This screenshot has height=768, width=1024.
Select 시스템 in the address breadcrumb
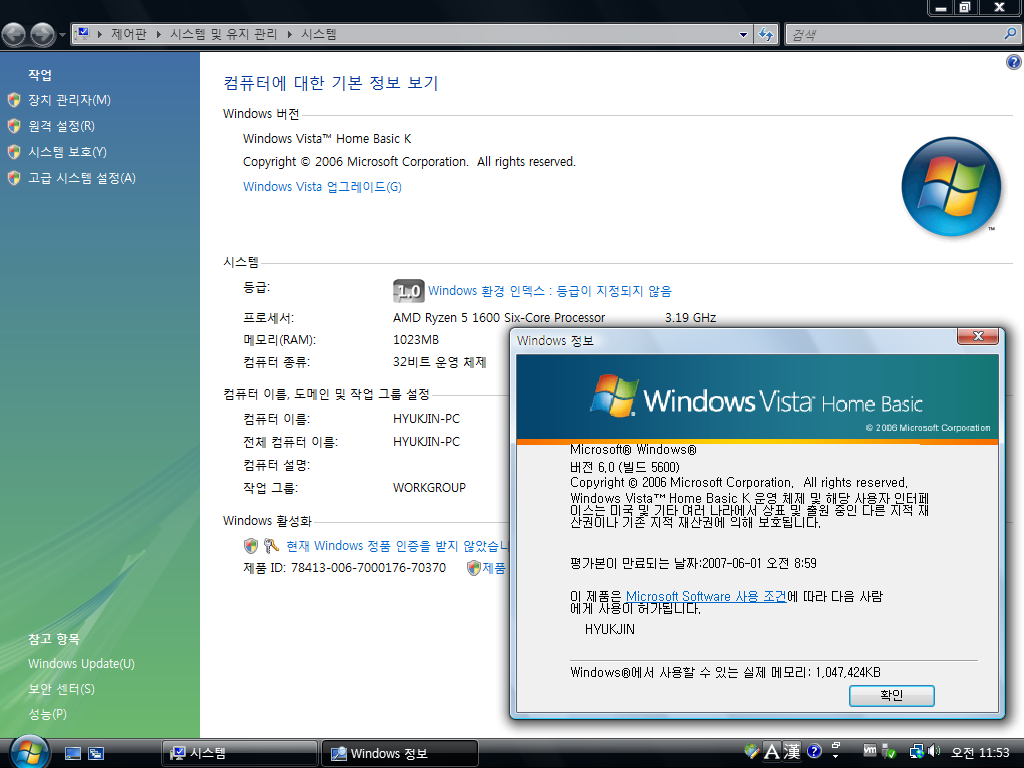[319, 34]
